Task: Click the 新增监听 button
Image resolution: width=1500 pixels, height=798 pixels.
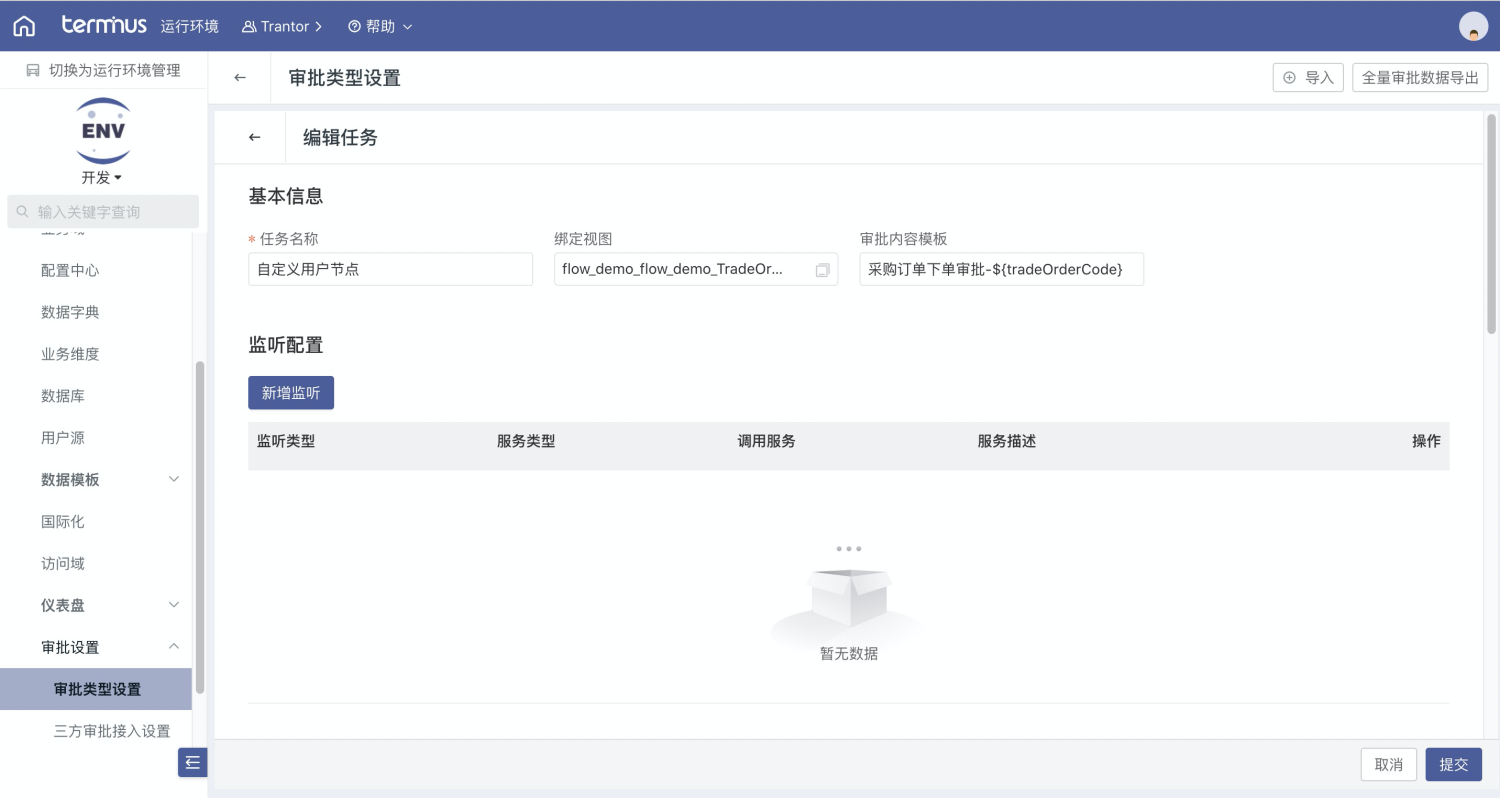Action: coord(291,393)
